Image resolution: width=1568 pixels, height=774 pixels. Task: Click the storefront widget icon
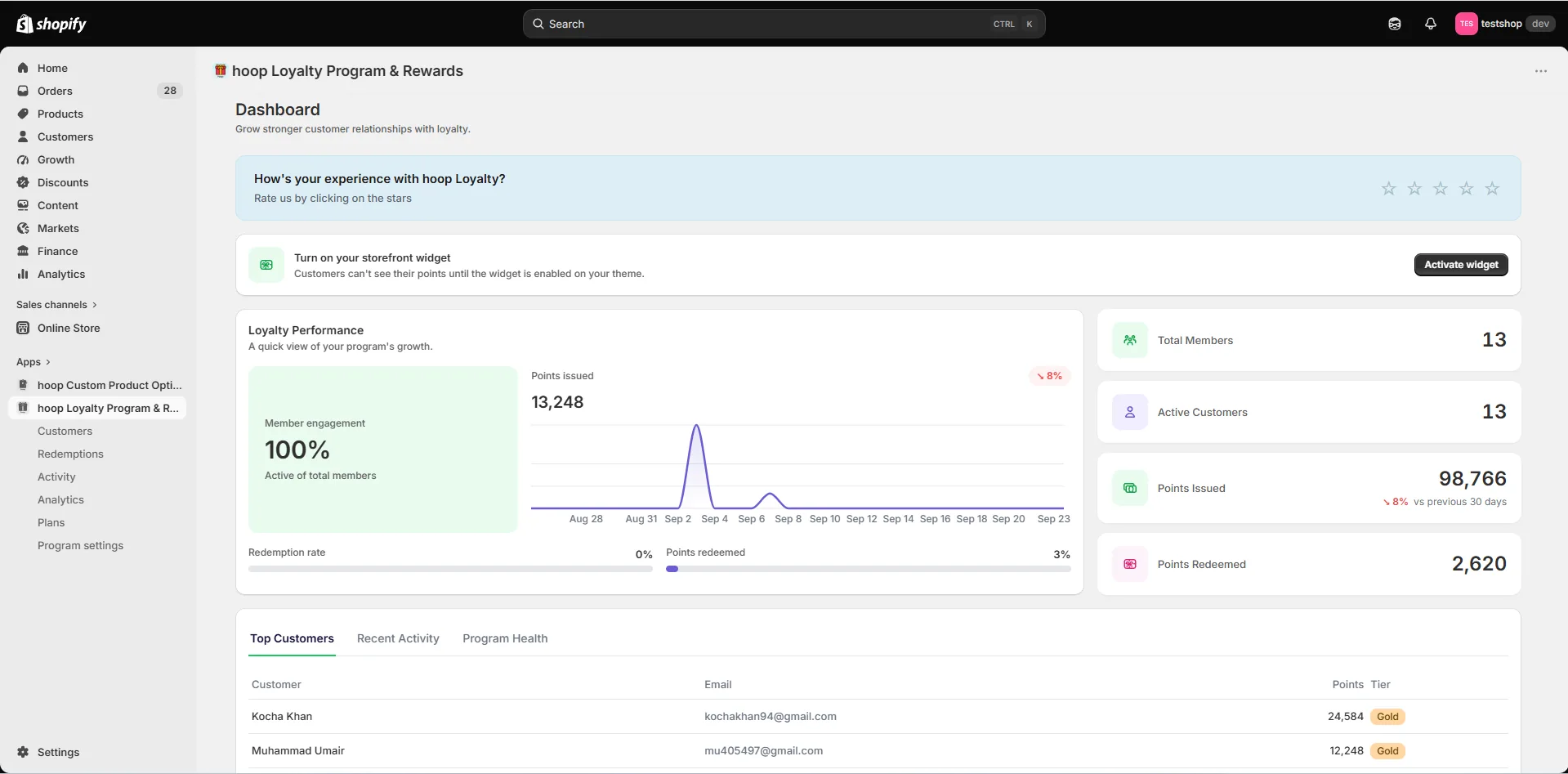click(266, 265)
